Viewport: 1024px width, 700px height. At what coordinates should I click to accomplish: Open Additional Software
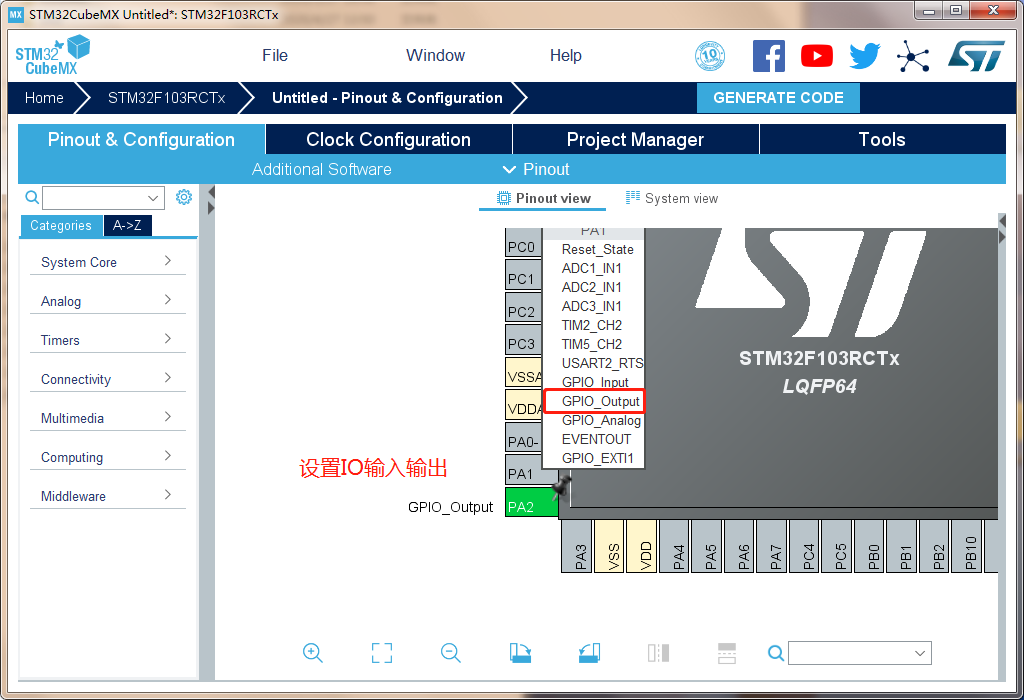[x=322, y=170]
